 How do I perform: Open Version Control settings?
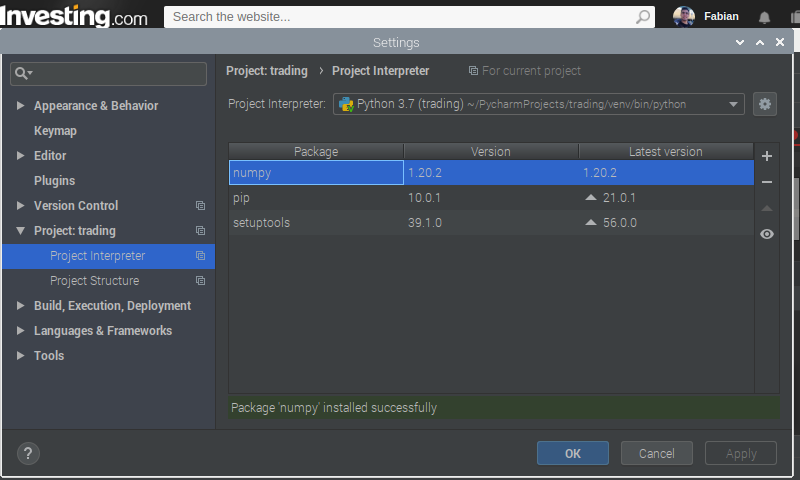point(76,206)
